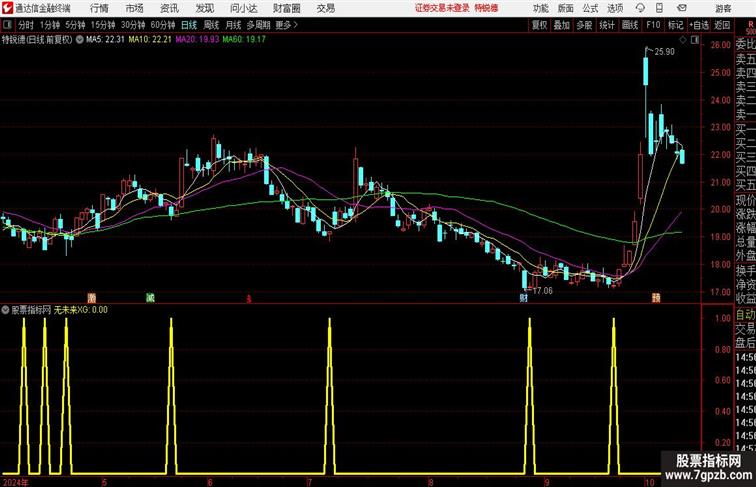Open the 交易 menu
Image resolution: width=756 pixels, height=487 pixels.
pyautogui.click(x=325, y=8)
